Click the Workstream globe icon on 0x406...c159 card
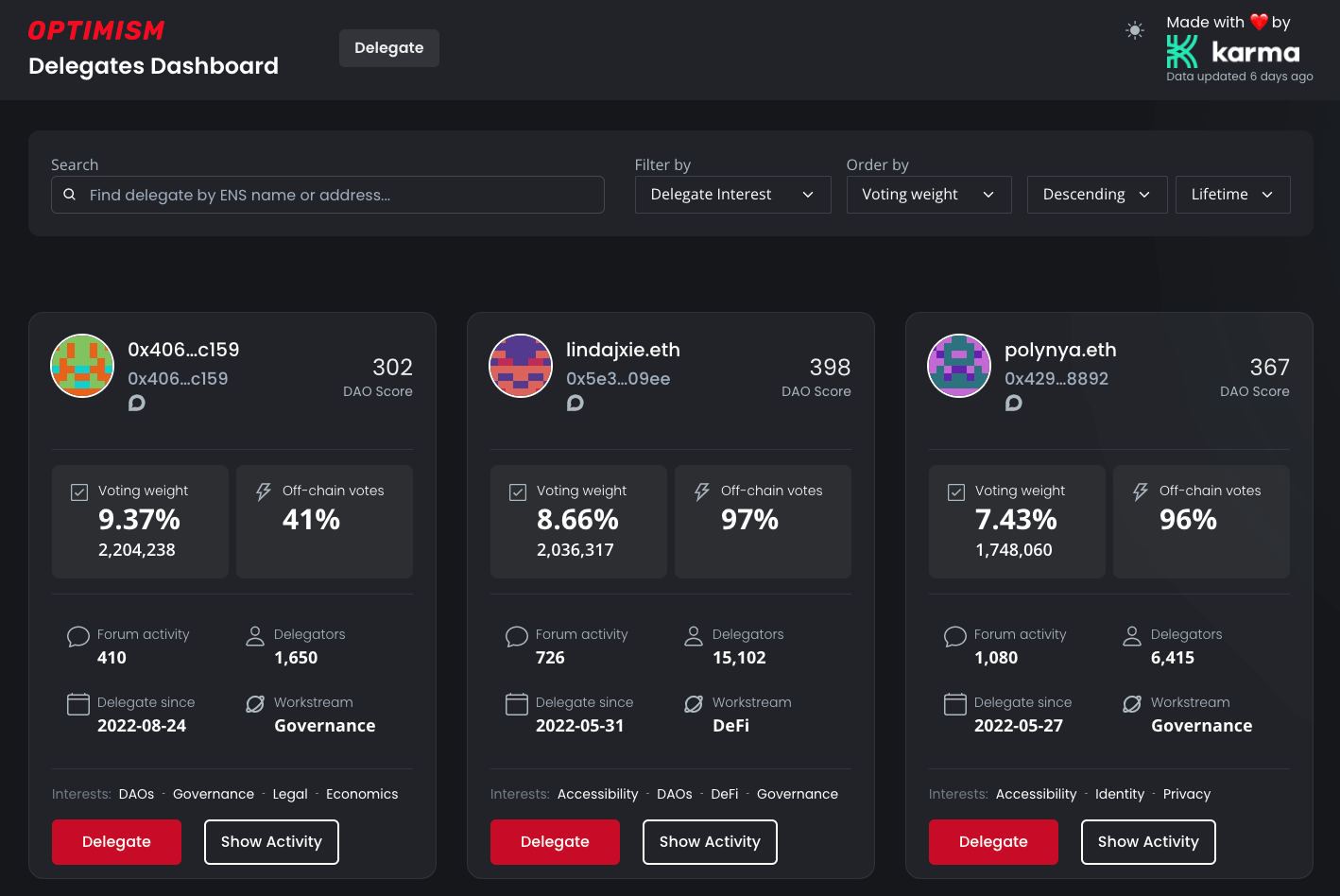 pyautogui.click(x=254, y=704)
